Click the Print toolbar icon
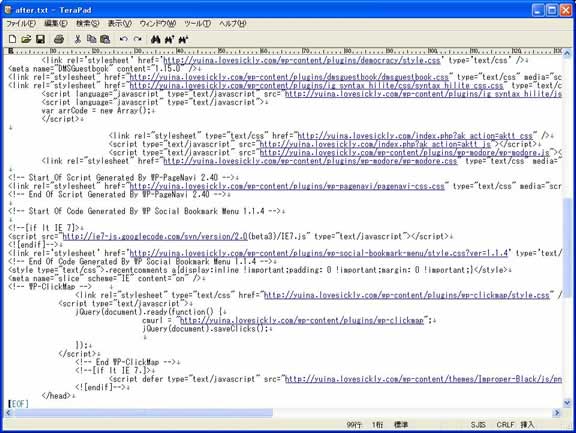Image resolution: width=576 pixels, height=433 pixels. point(59,39)
